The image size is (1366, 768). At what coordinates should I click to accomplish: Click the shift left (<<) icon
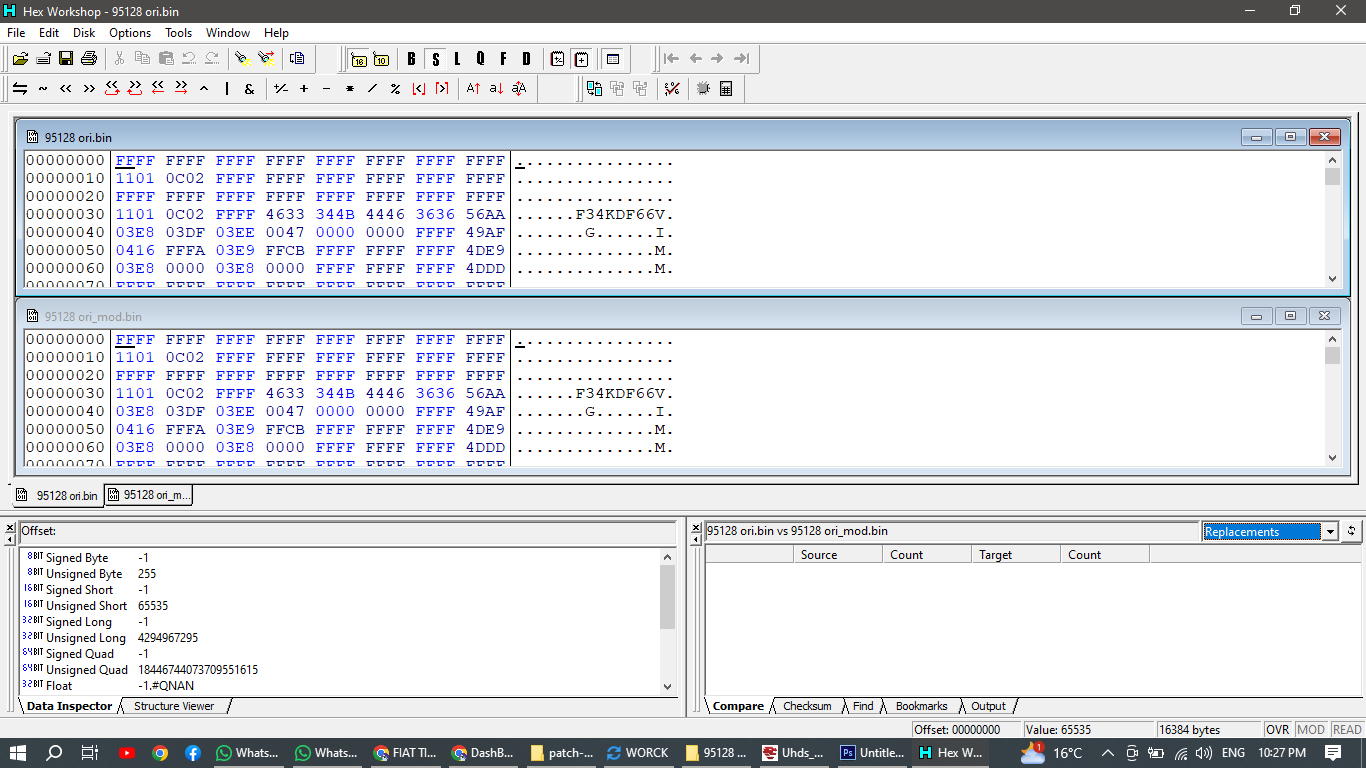click(x=66, y=89)
